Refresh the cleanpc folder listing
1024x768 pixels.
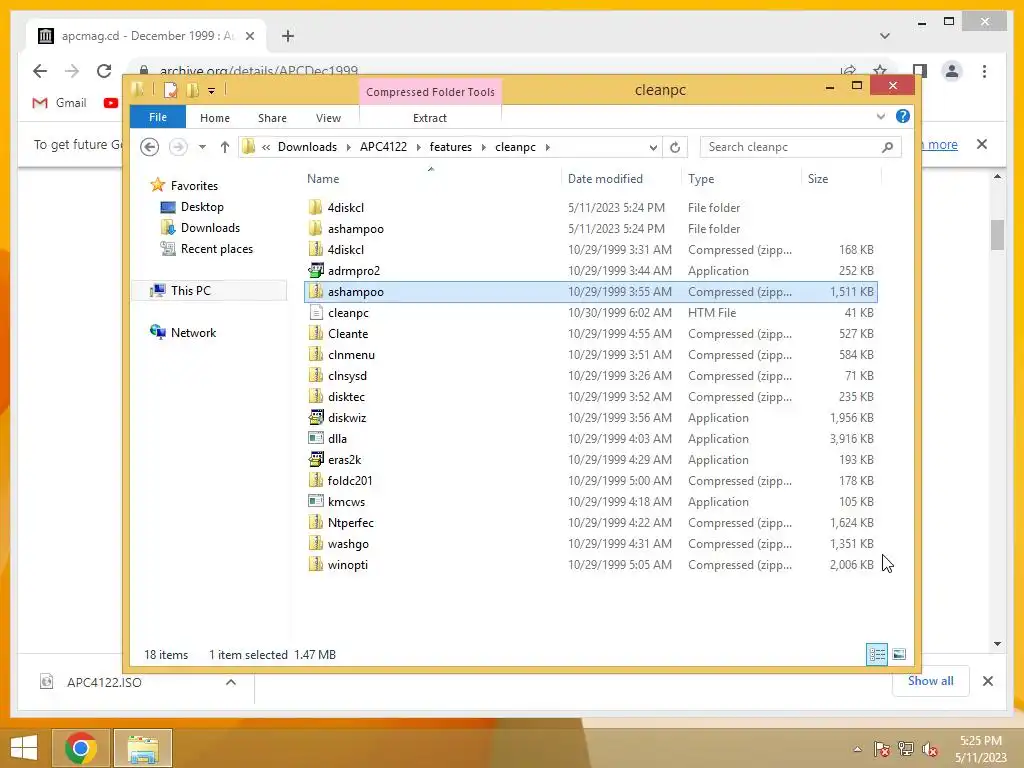[675, 147]
